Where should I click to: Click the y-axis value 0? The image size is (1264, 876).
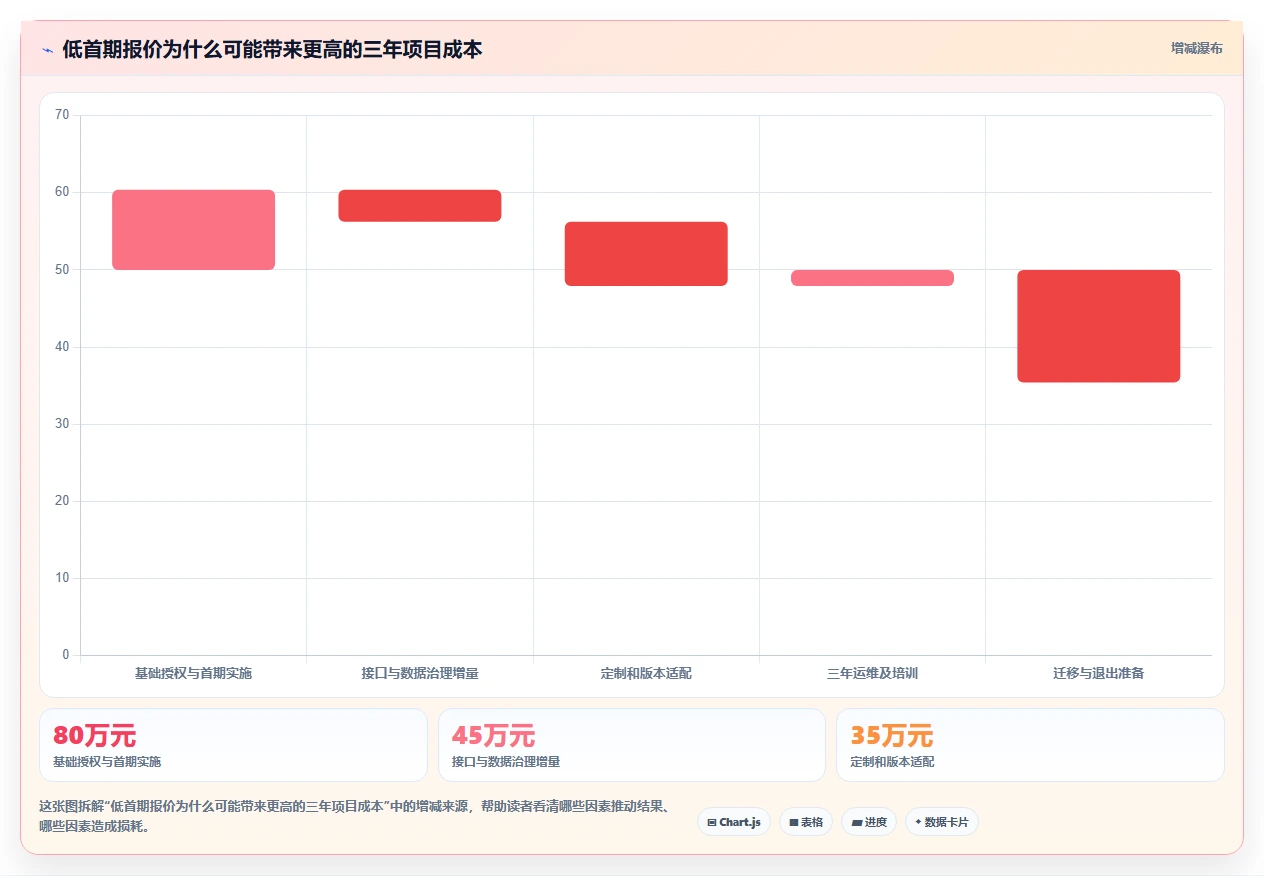(x=66, y=655)
